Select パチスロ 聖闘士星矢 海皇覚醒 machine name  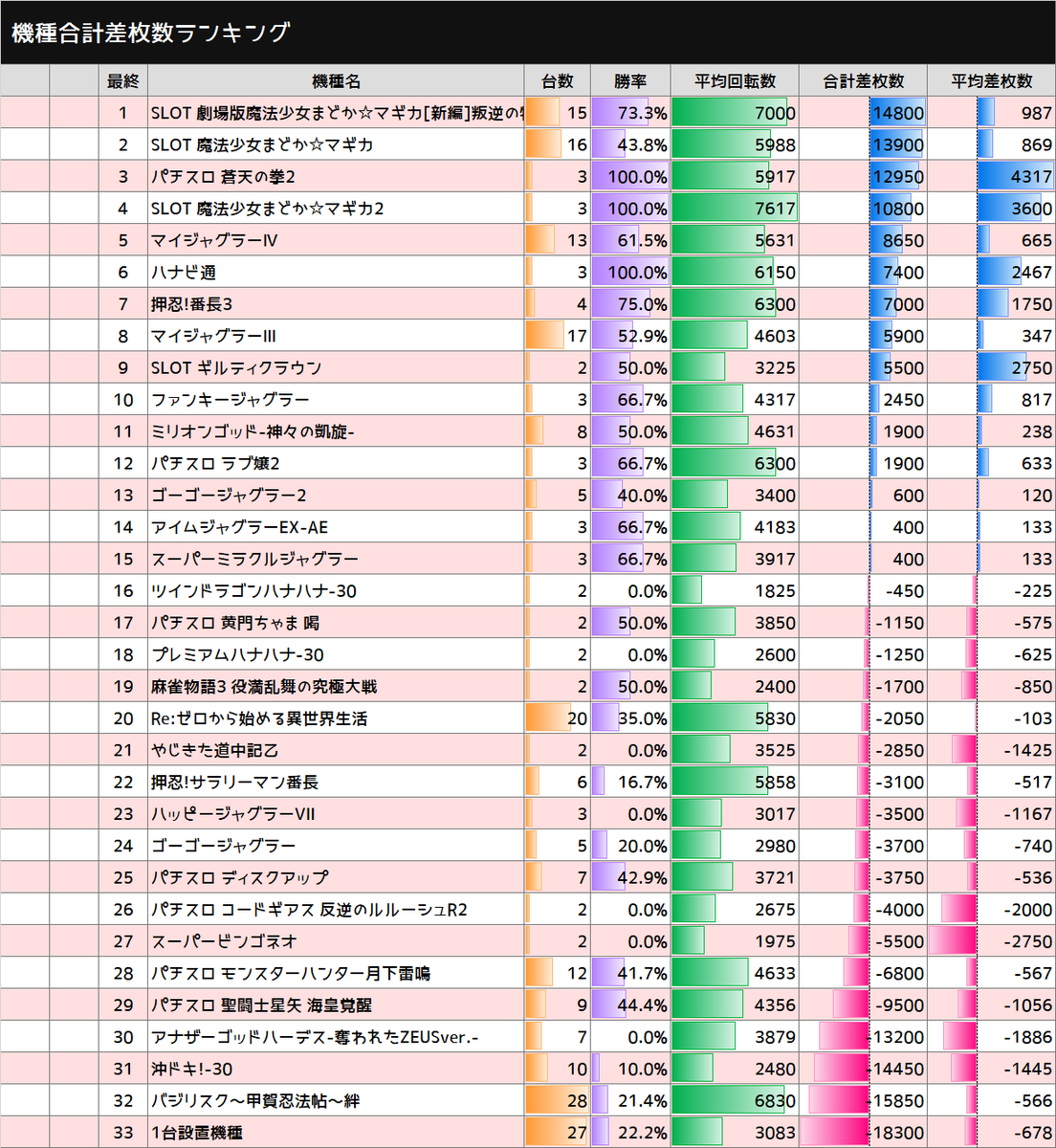point(261,1005)
